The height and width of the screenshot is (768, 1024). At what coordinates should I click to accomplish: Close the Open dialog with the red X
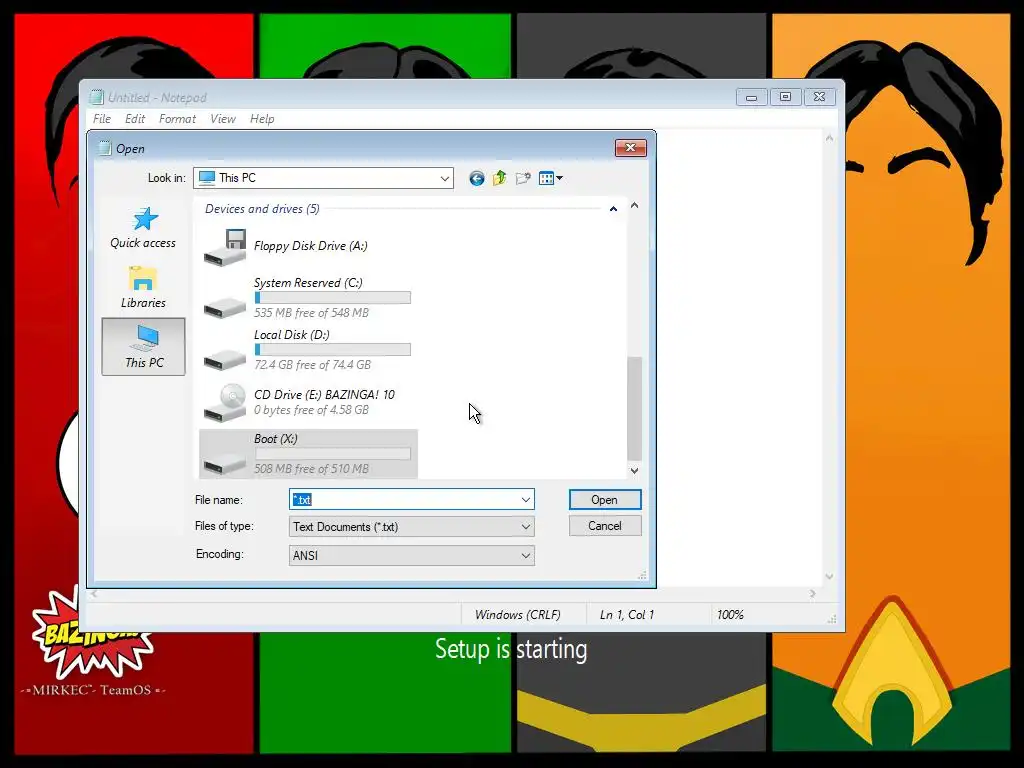(631, 148)
